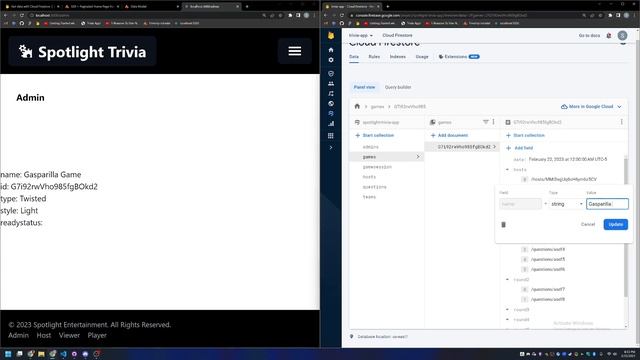Open Project Overview home icon in Firebase sidebar

(x=331, y=50)
